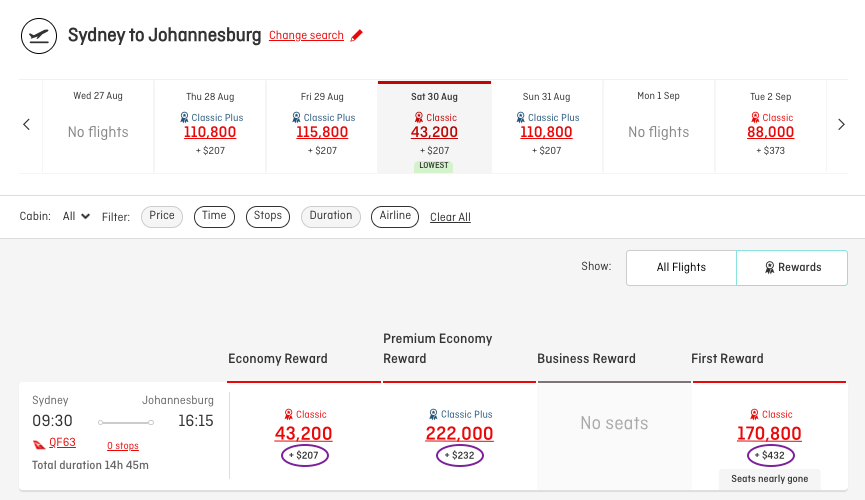Click the 110,800 points on Thu 28 Aug
This screenshot has height=500, width=865.
210,132
